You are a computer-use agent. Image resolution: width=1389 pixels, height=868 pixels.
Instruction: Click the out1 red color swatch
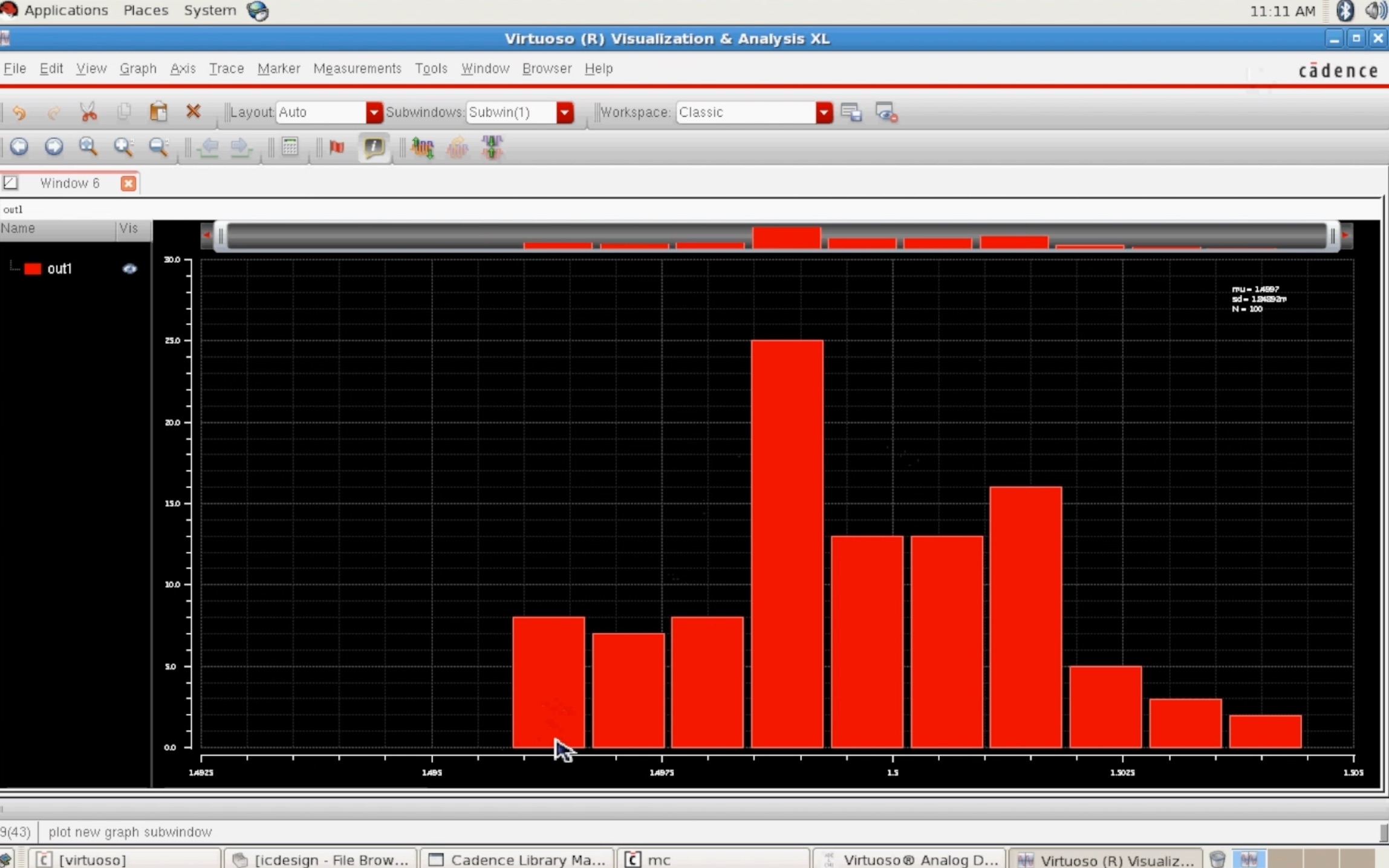[x=33, y=269]
